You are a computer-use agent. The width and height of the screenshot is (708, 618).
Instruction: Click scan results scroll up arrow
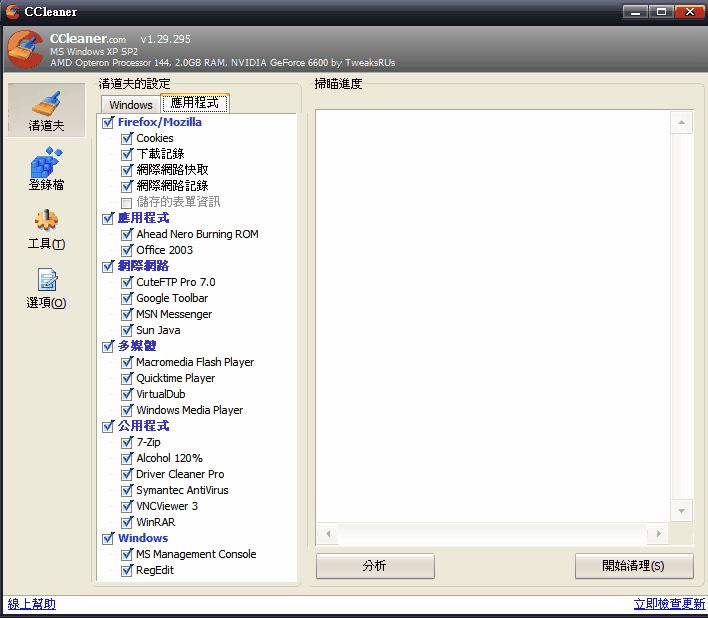click(x=681, y=122)
